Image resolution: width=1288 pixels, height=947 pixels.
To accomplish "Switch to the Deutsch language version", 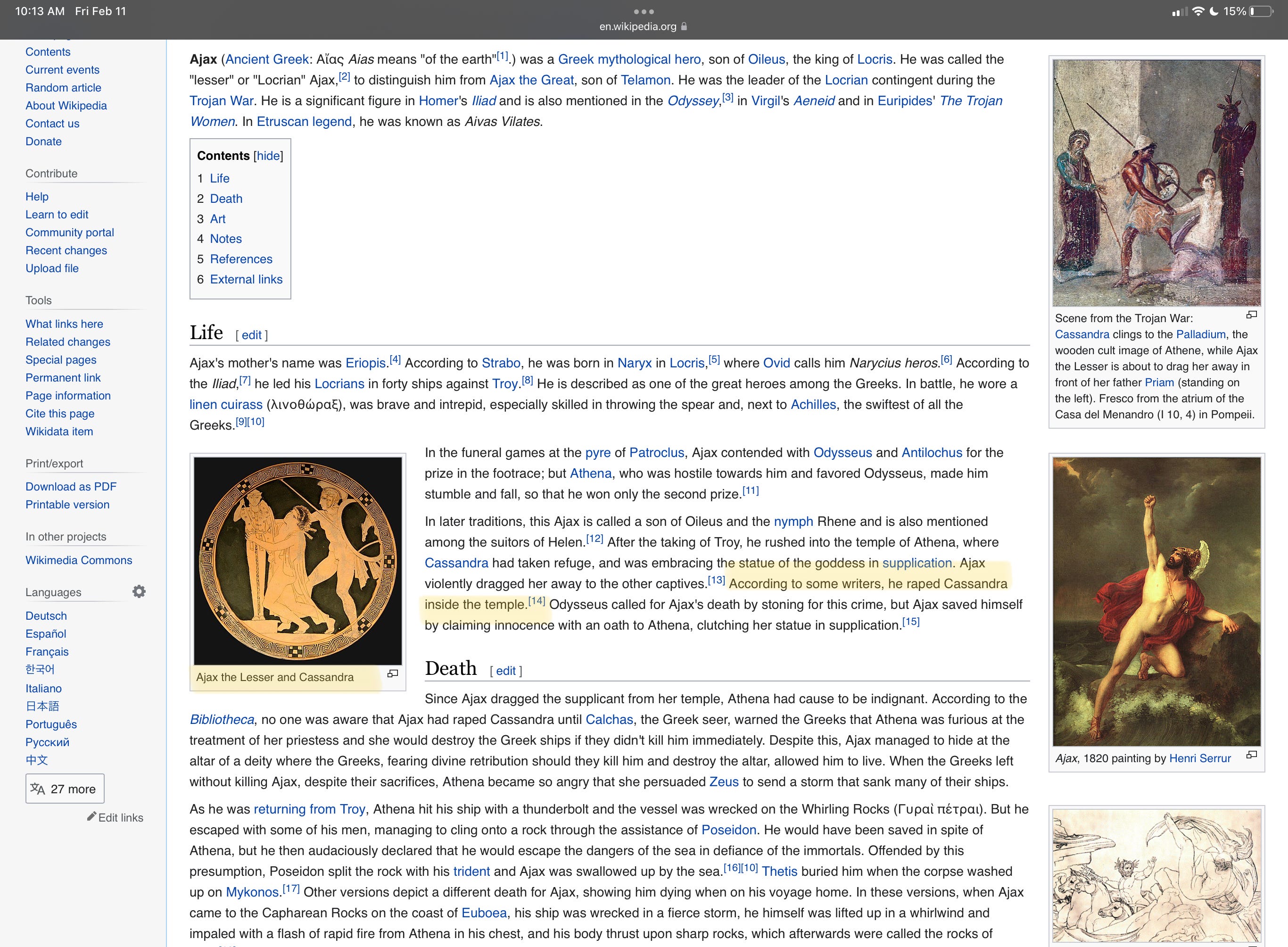I will coord(46,615).
